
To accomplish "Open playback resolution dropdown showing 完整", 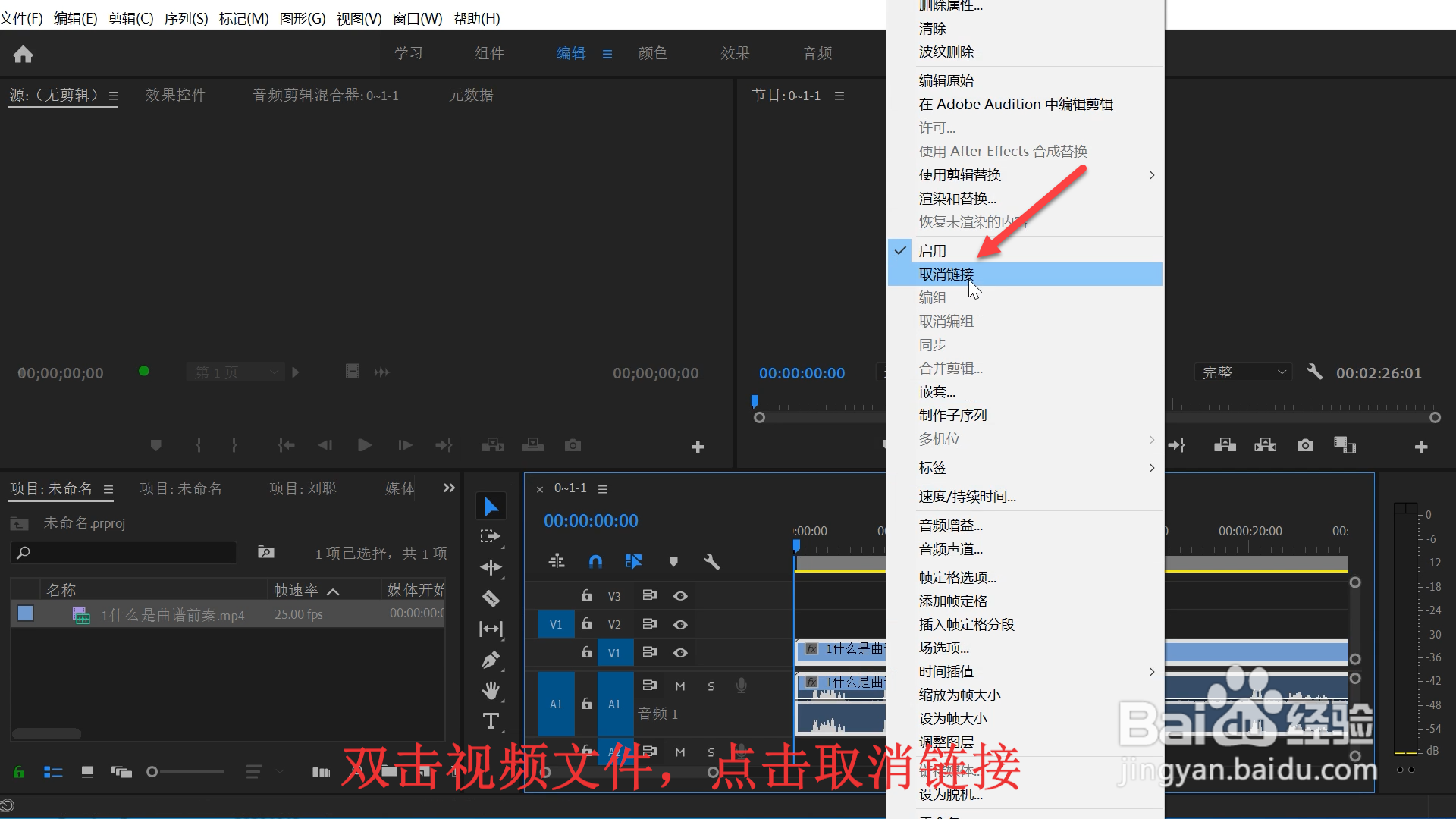I will (1244, 372).
